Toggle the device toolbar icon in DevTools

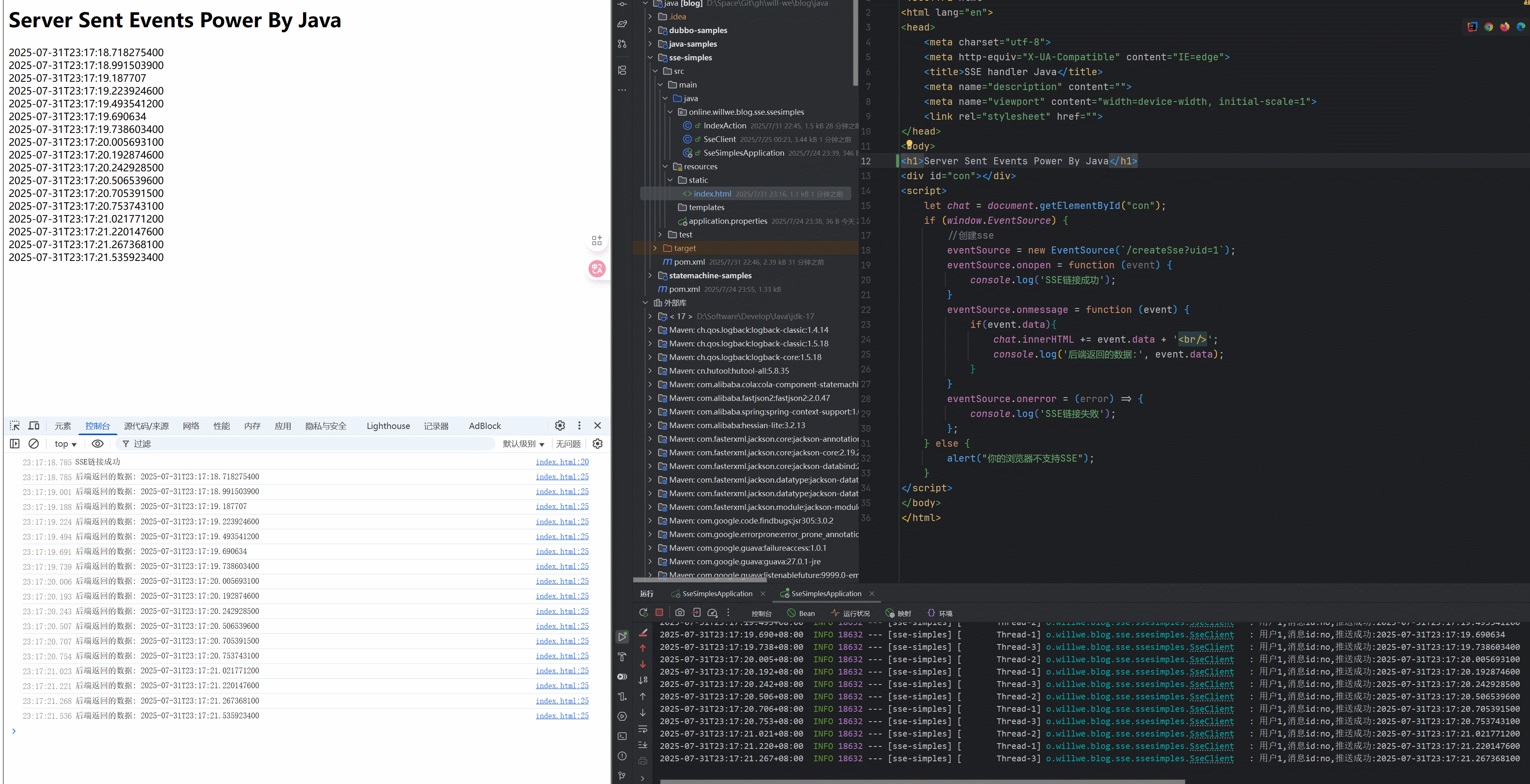34,425
